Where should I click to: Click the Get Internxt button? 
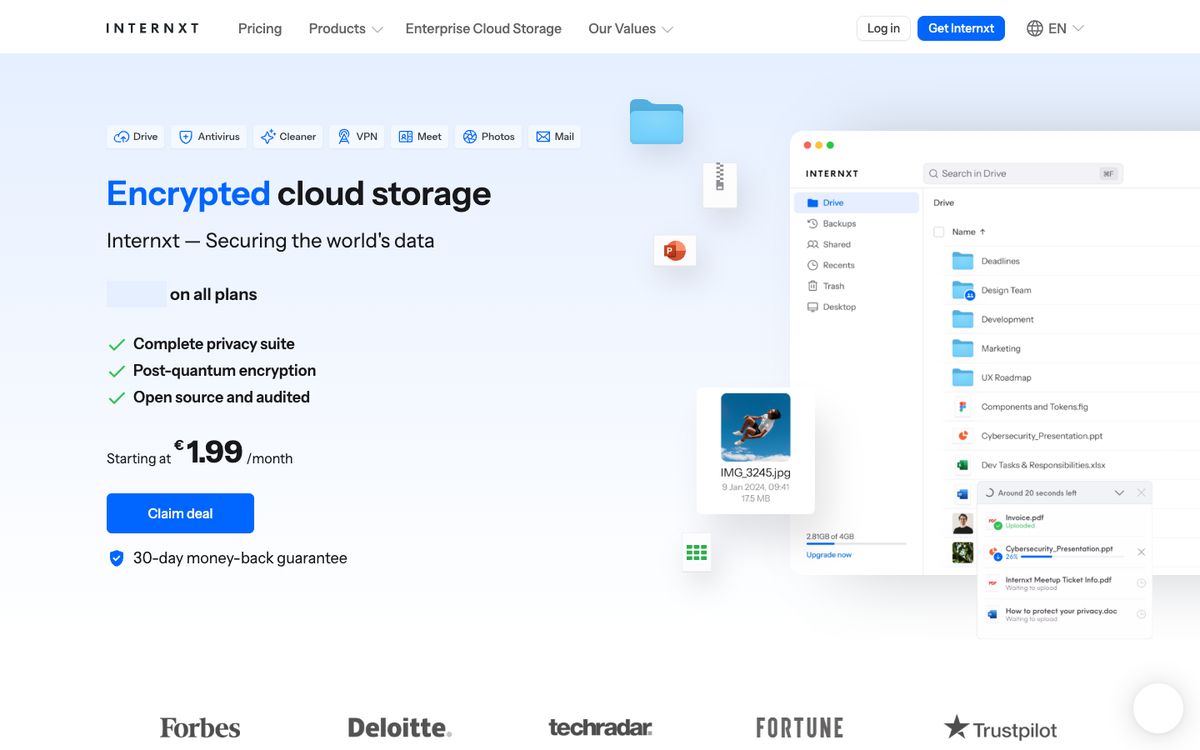pos(961,28)
